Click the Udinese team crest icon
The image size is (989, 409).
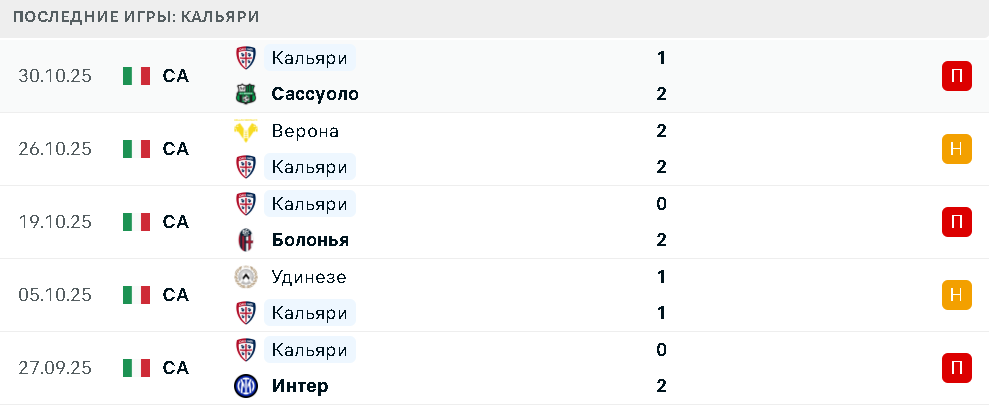click(244, 277)
